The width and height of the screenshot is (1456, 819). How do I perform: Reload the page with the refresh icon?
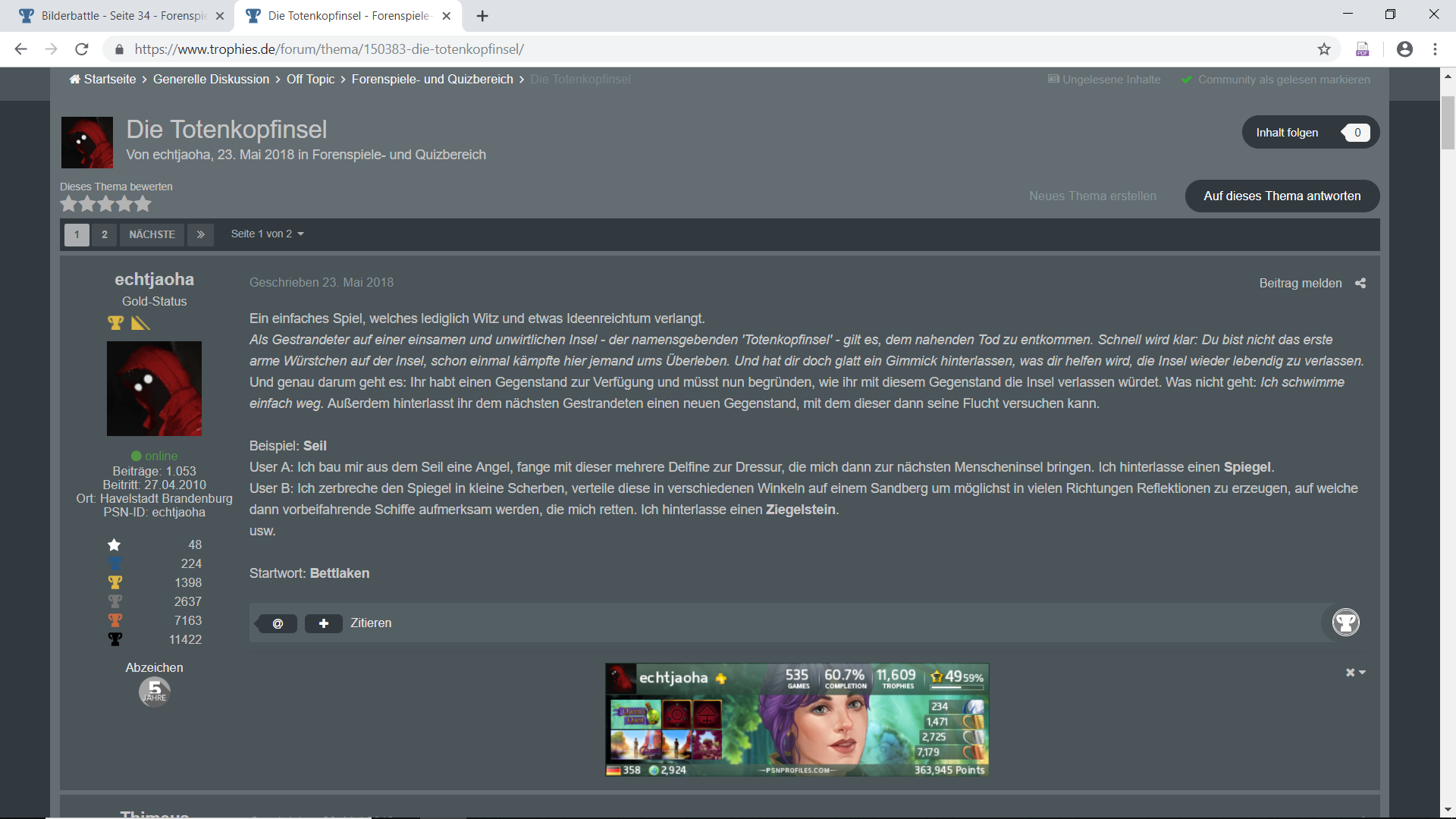click(x=82, y=49)
